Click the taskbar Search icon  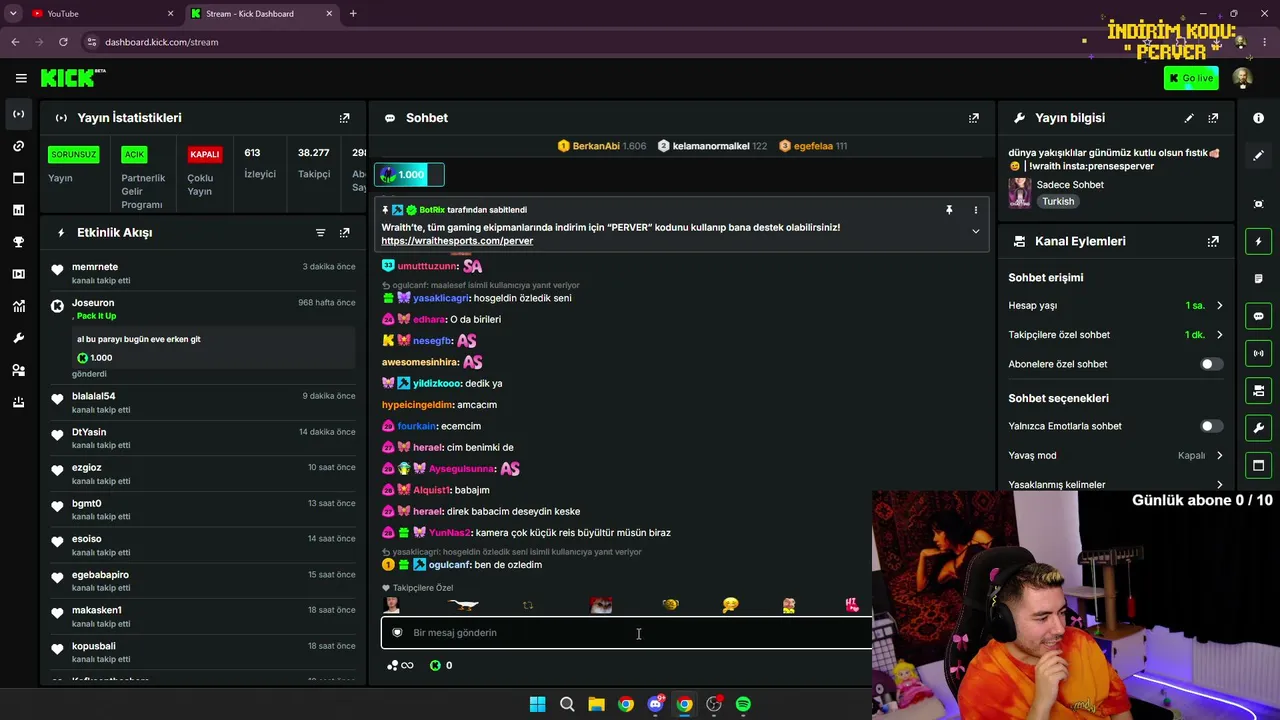tap(567, 705)
